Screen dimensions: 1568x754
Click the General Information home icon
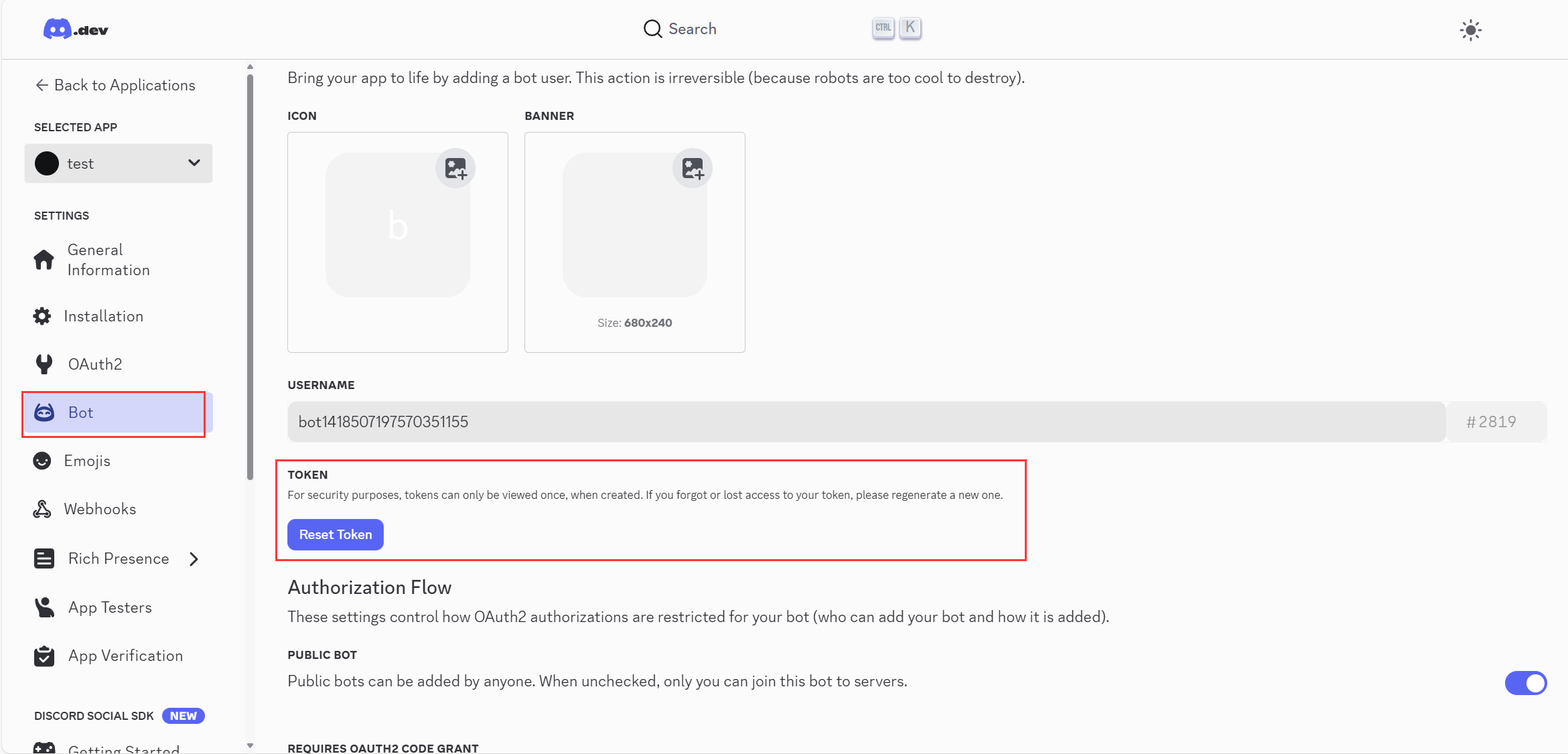click(x=44, y=260)
